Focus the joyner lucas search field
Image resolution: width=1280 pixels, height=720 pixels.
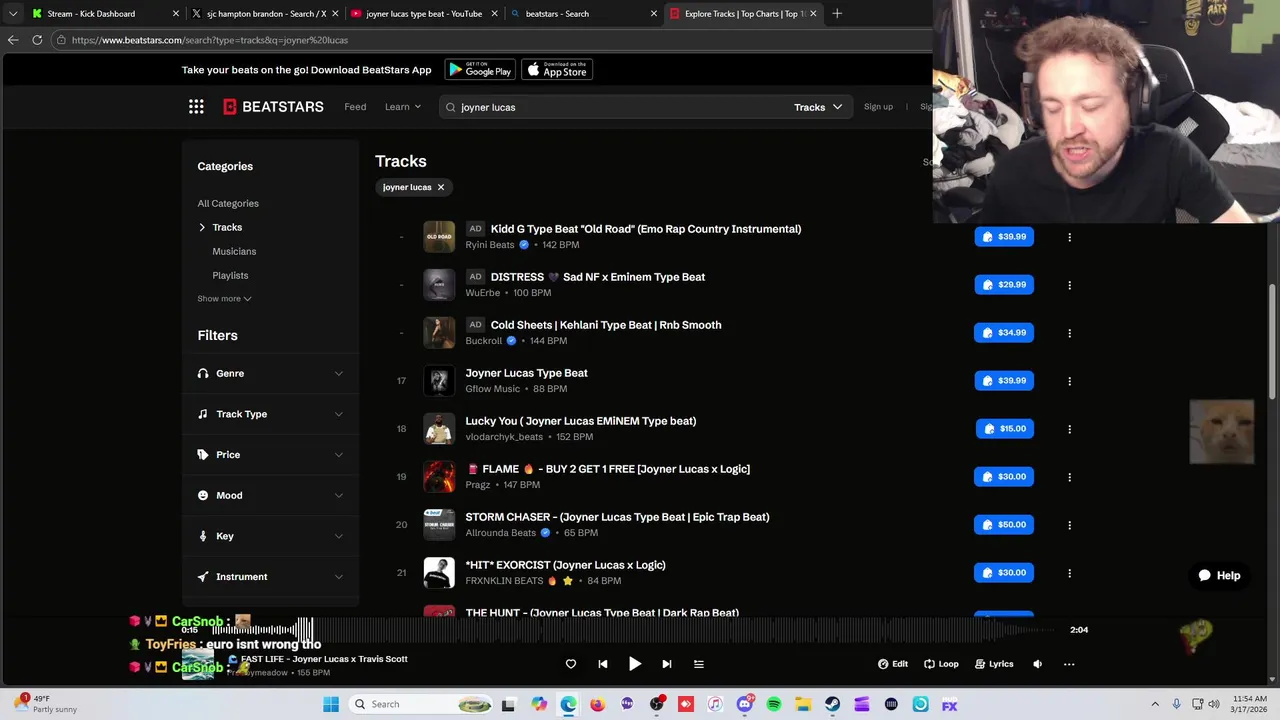pyautogui.click(x=615, y=107)
